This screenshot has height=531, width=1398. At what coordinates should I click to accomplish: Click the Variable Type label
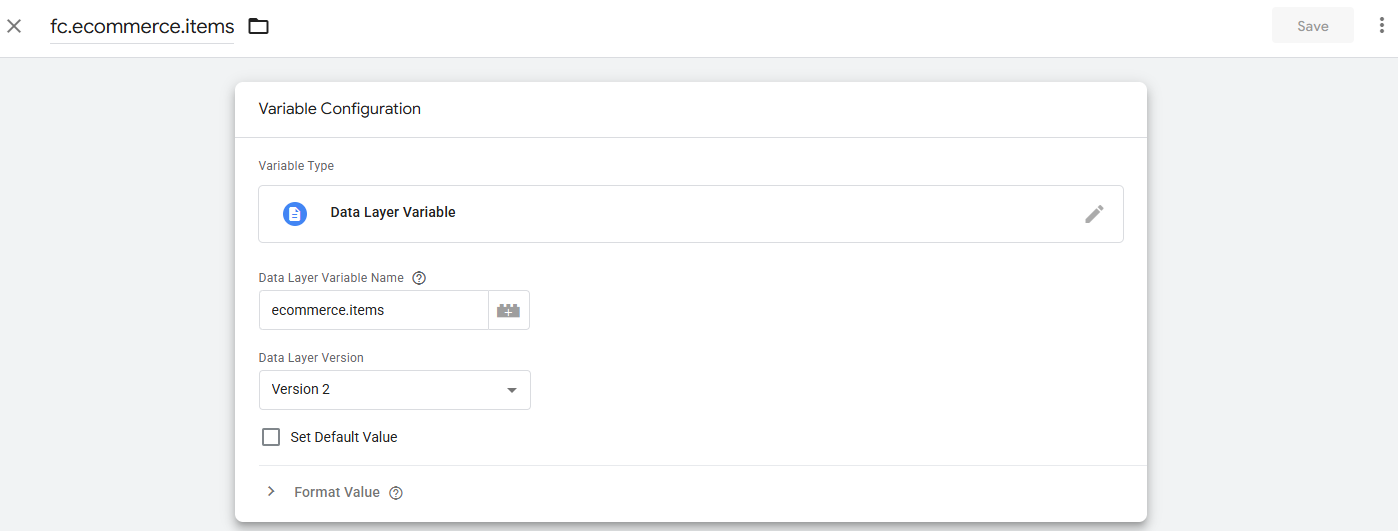296,166
